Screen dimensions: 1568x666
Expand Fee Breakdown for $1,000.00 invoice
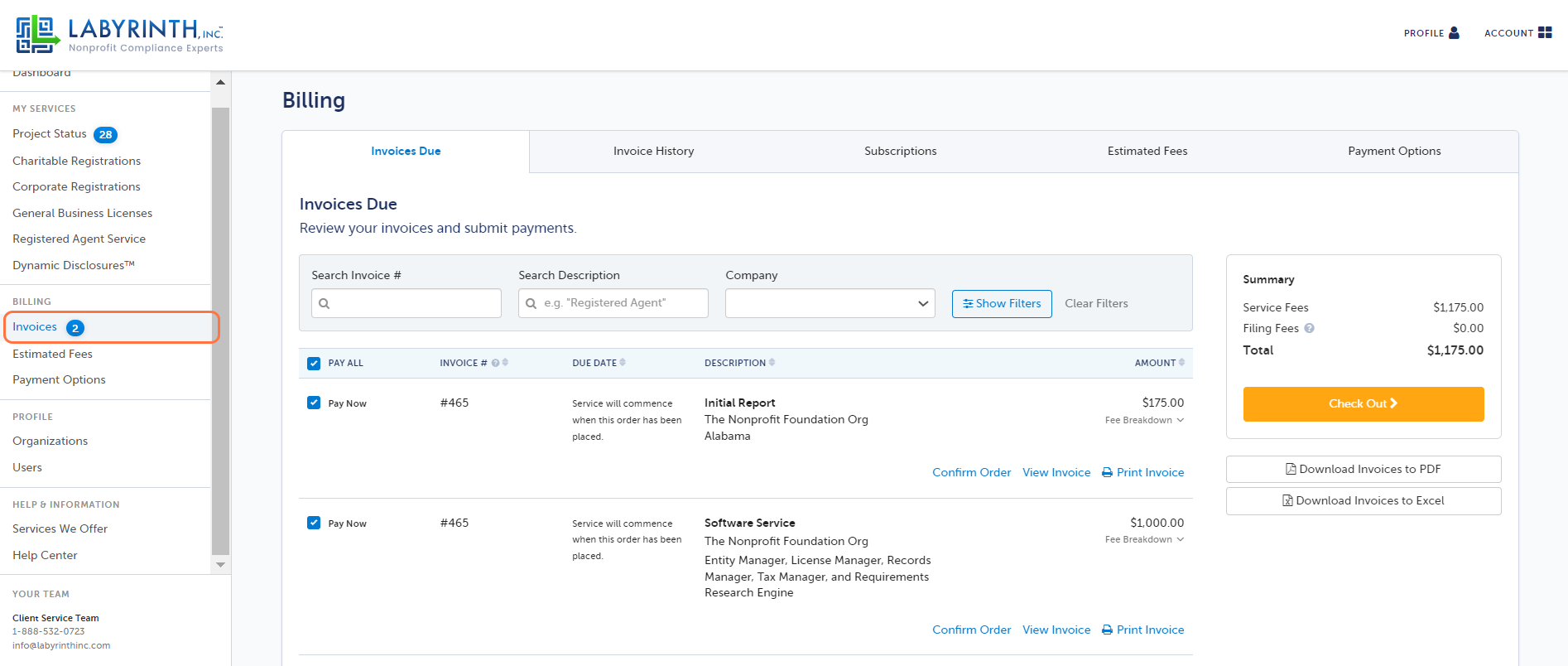click(1144, 539)
